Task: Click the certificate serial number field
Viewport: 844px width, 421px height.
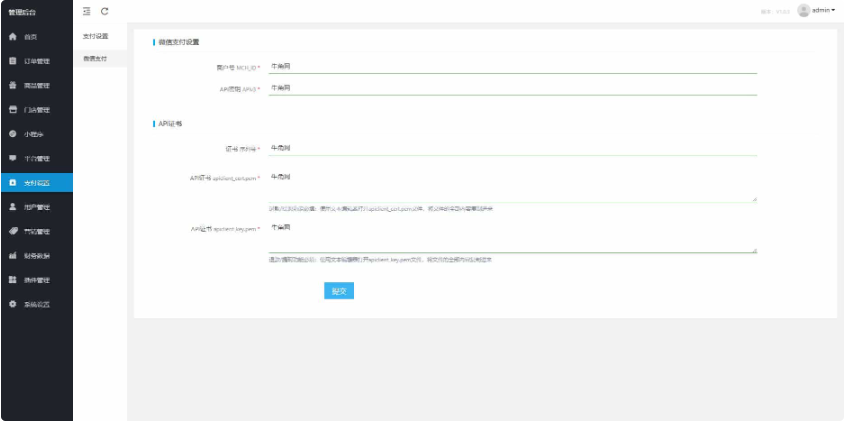Action: [x=512, y=148]
